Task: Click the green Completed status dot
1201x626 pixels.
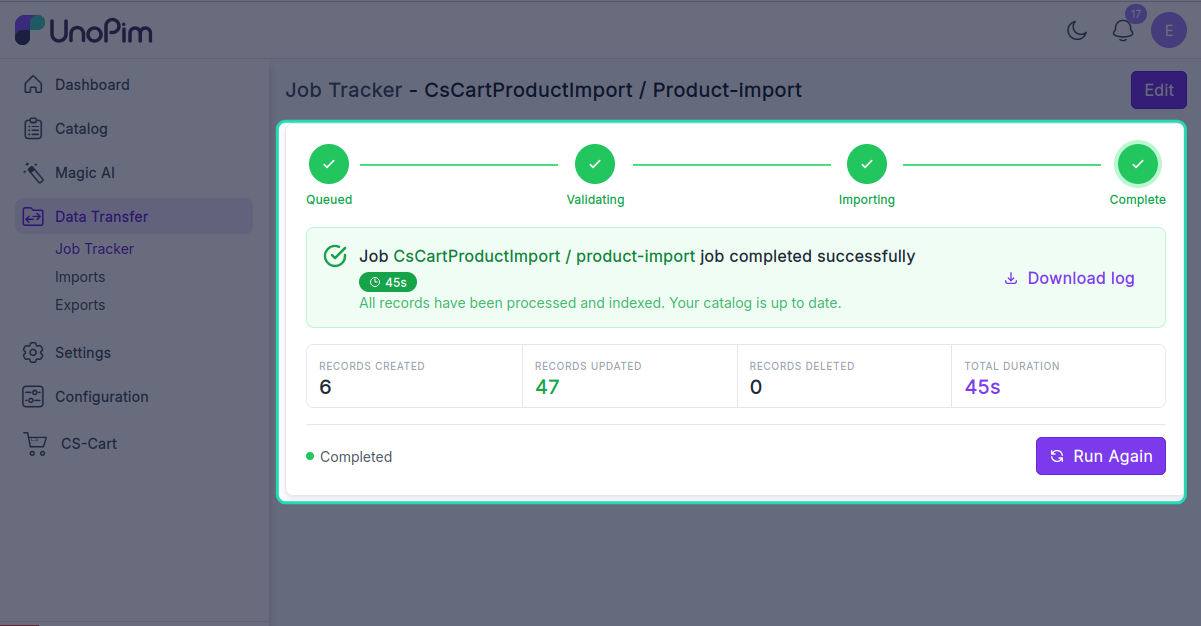Action: (310, 456)
